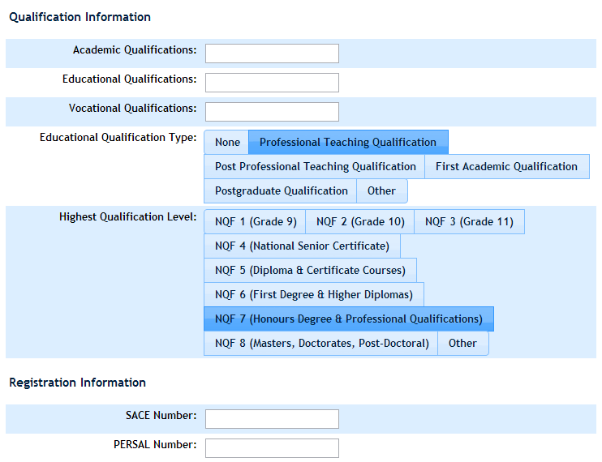The width and height of the screenshot is (602, 462).
Task: Select None as Educational Qualification Type
Action: (227, 142)
